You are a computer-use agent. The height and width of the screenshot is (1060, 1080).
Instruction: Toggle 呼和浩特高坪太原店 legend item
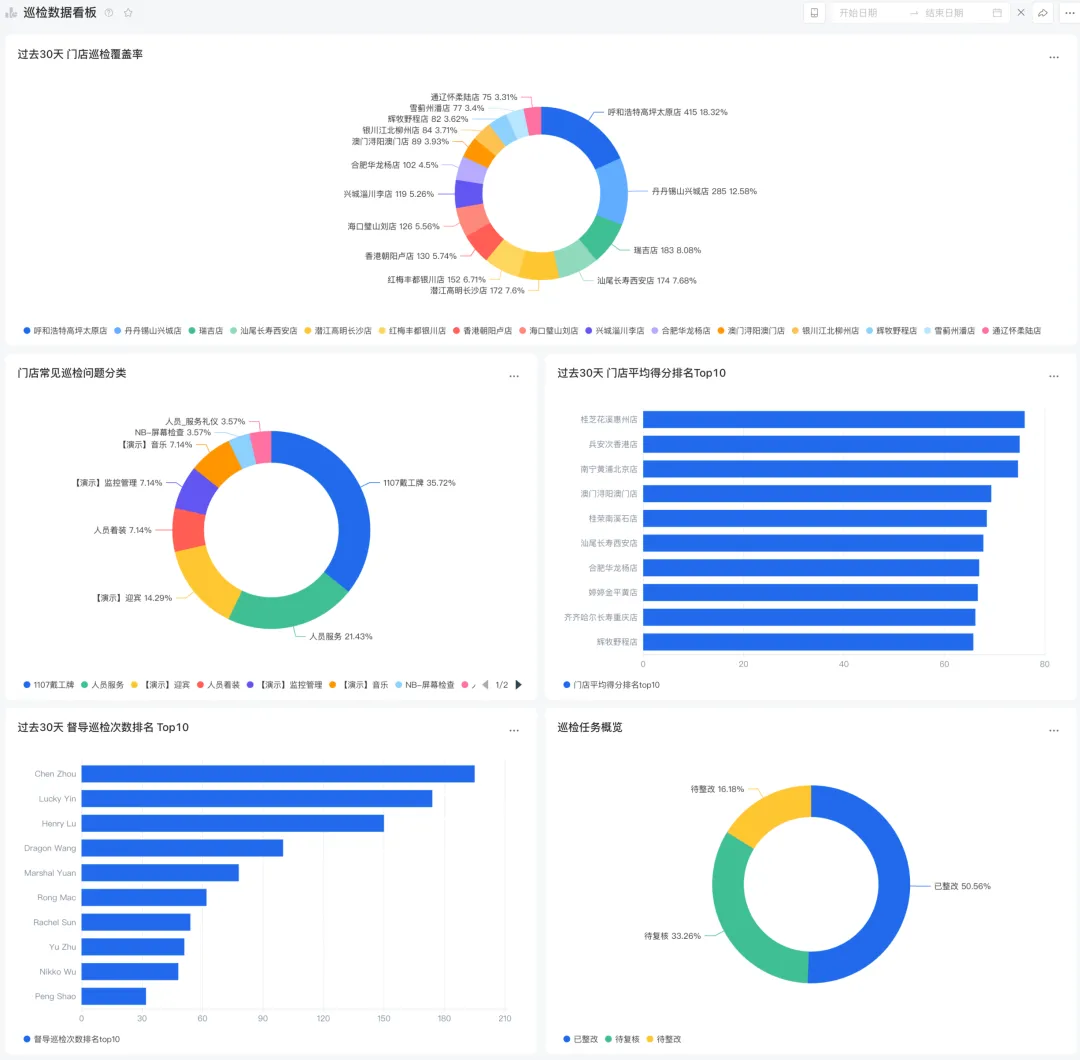65,331
